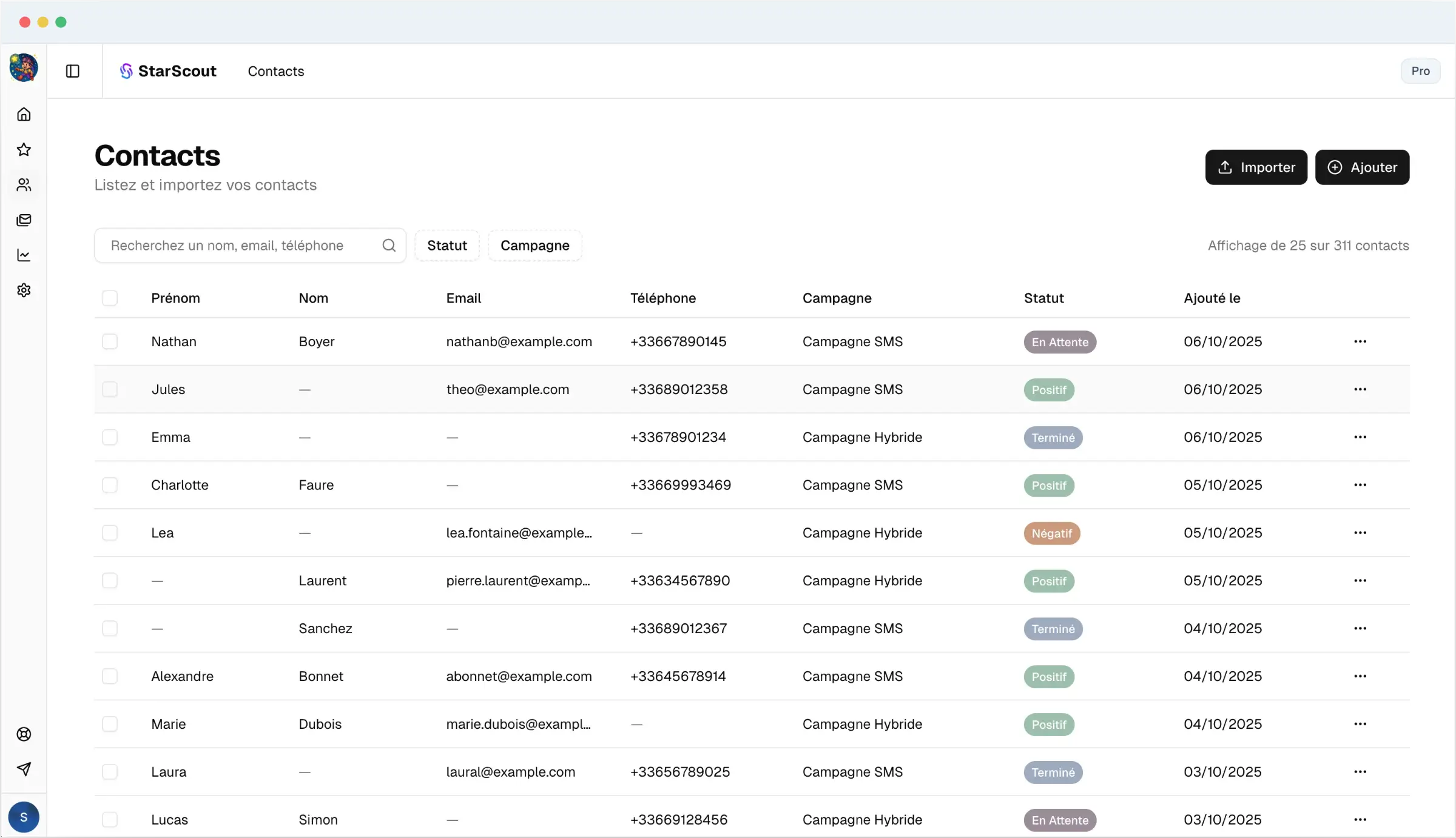Check the checkbox on Nathan Boyer's row
Viewport: 1456px width, 838px height.
[x=110, y=341]
